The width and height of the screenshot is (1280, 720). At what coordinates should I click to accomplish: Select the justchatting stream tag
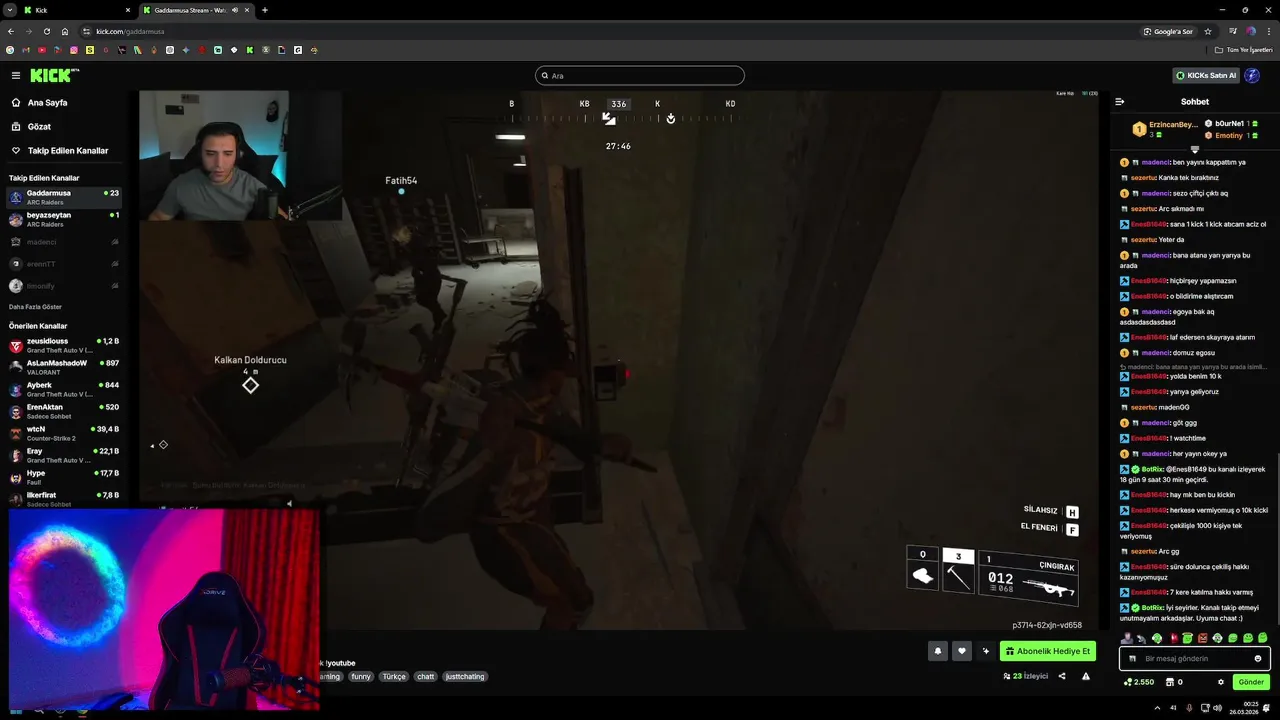tap(464, 676)
